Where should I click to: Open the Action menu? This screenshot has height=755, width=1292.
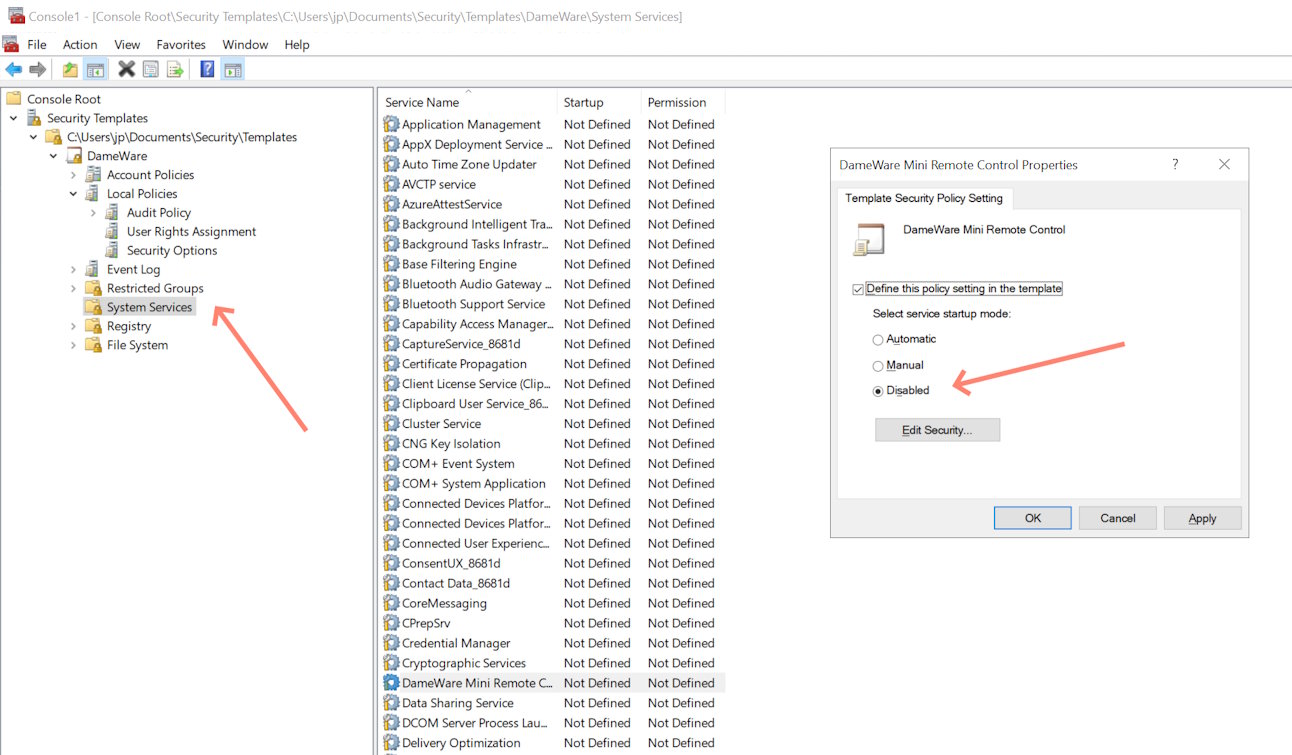coord(80,45)
